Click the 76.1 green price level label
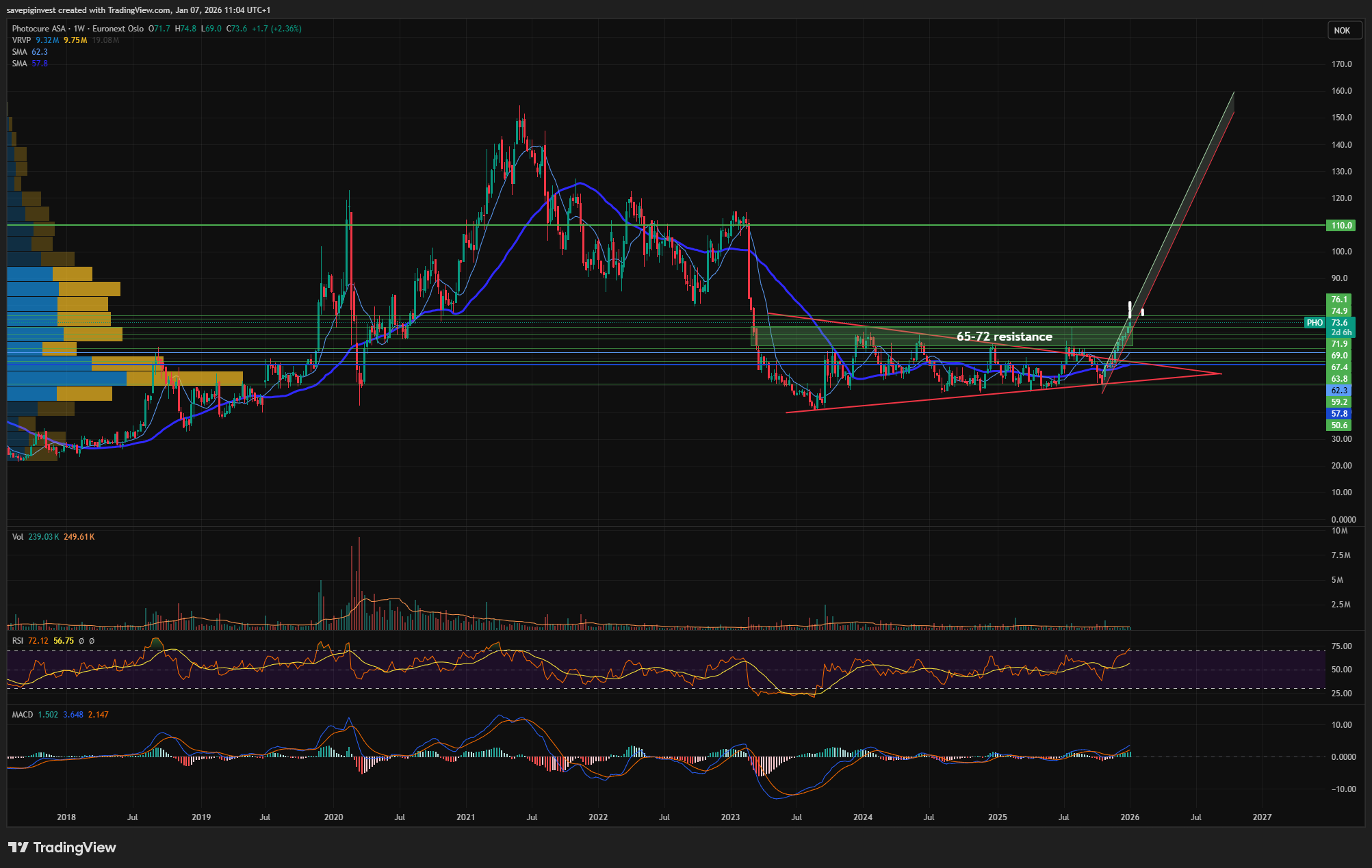Image resolution: width=1372 pixels, height=868 pixels. click(1338, 300)
